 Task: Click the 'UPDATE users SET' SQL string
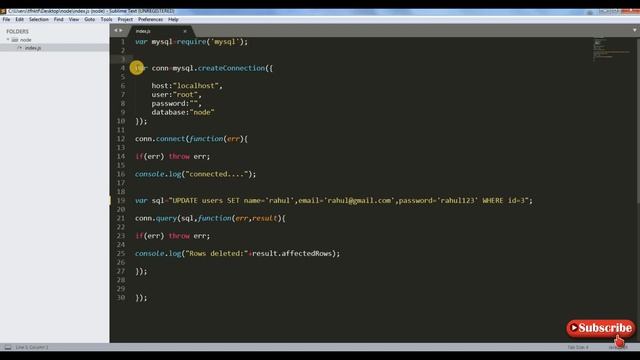(x=348, y=200)
